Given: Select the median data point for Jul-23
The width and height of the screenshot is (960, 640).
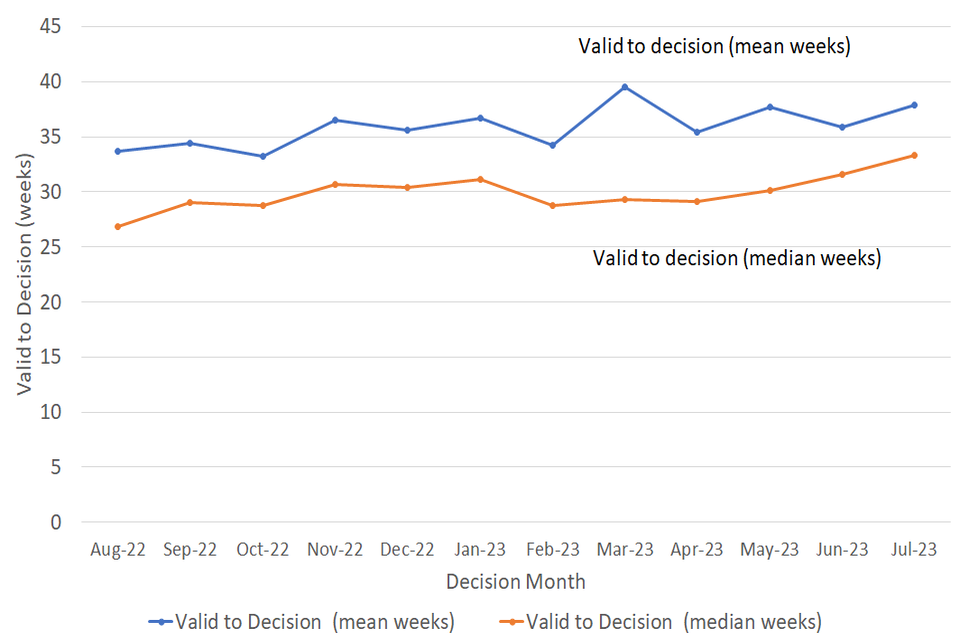Looking at the screenshot, I should coord(914,155).
